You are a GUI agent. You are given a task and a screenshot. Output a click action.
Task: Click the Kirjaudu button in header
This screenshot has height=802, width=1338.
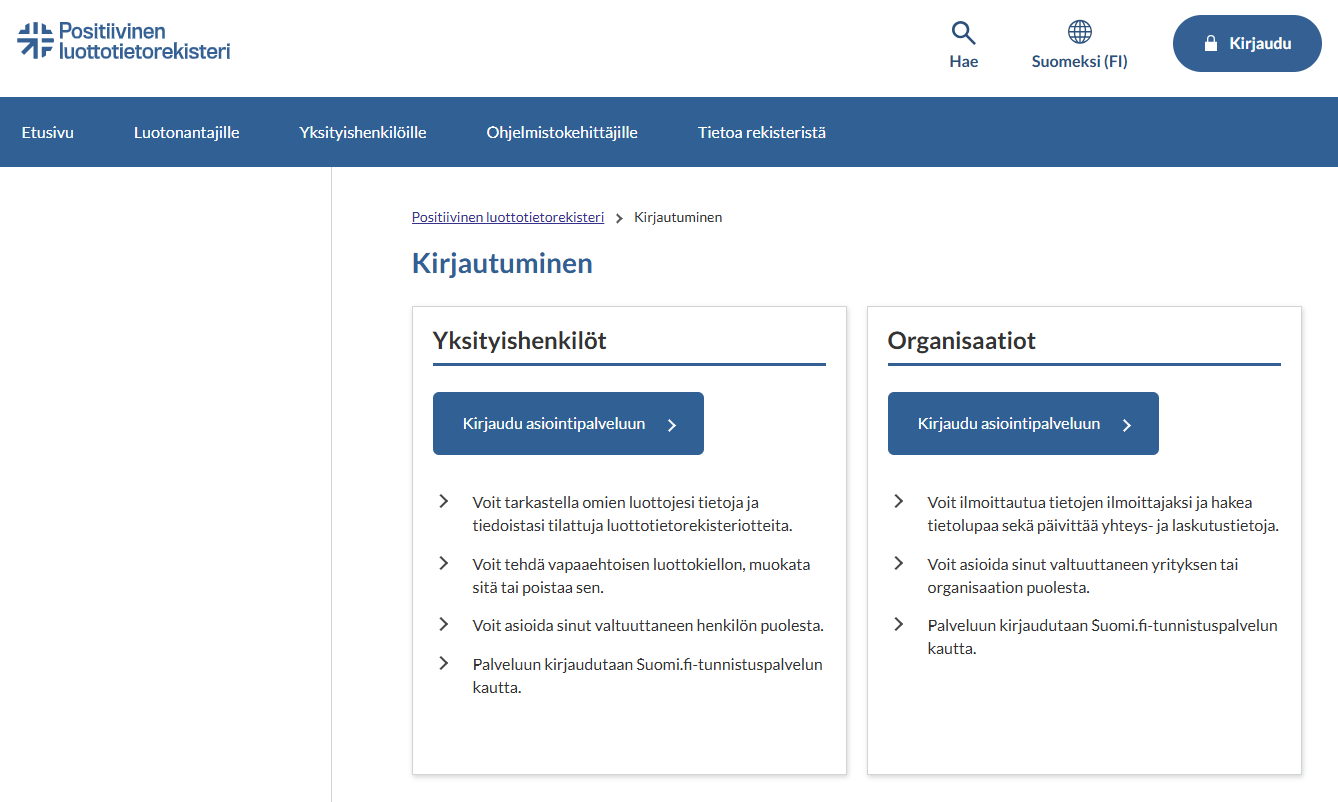coord(1247,43)
